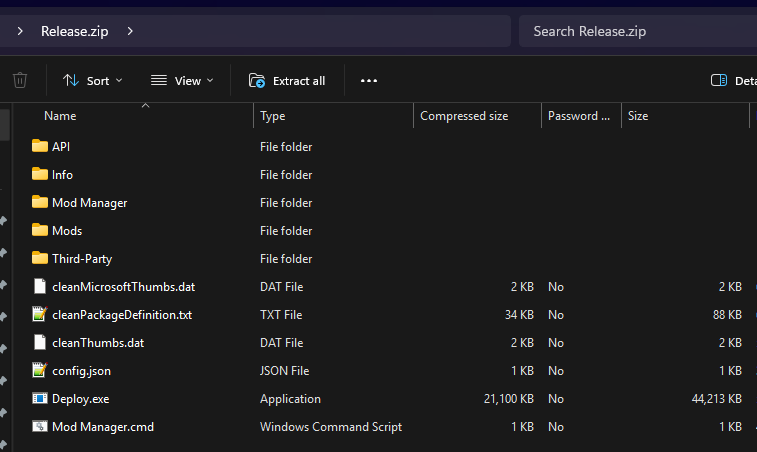
Task: Click the Search Release.zip field
Action: click(635, 31)
